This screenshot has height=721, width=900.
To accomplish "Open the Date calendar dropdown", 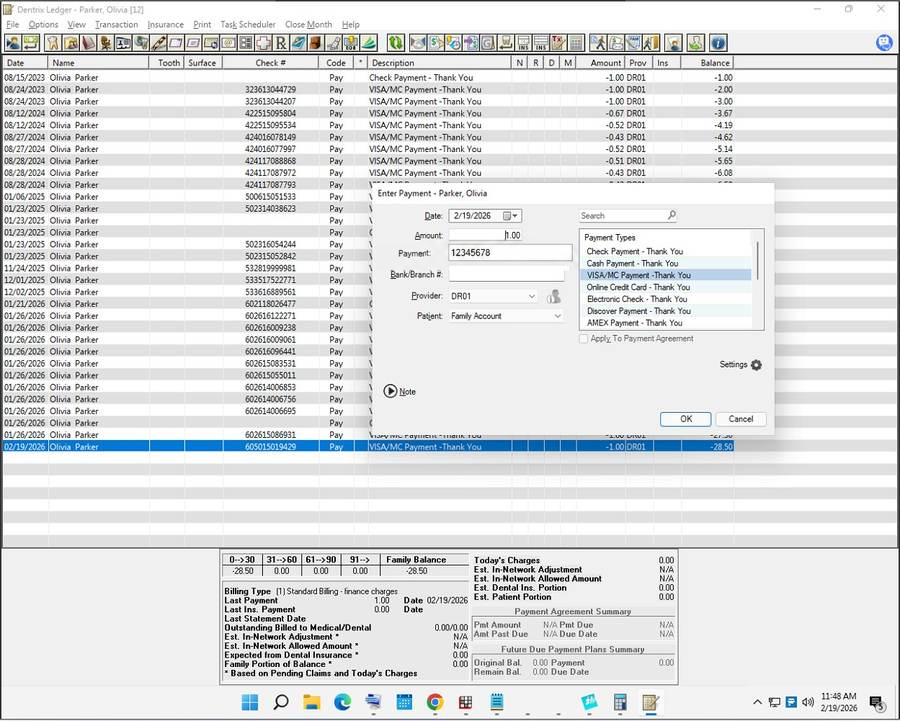I will [x=511, y=216].
